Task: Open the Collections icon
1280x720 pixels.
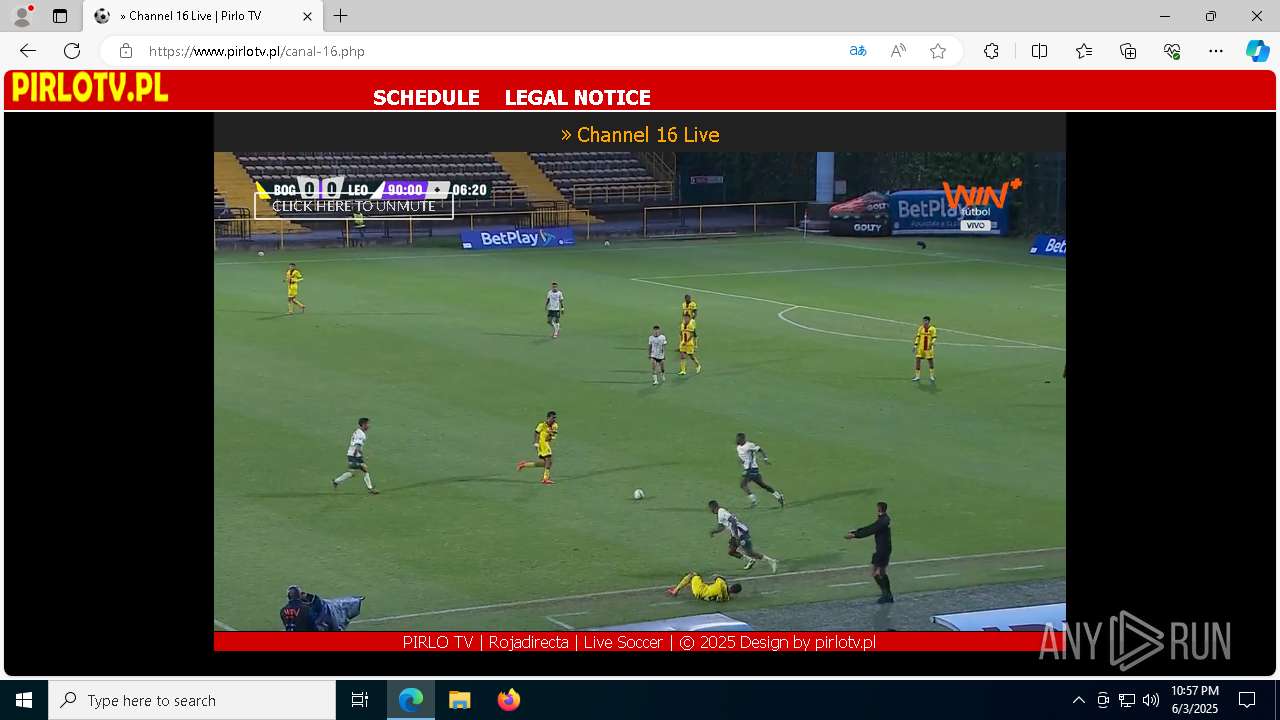Action: click(1128, 51)
